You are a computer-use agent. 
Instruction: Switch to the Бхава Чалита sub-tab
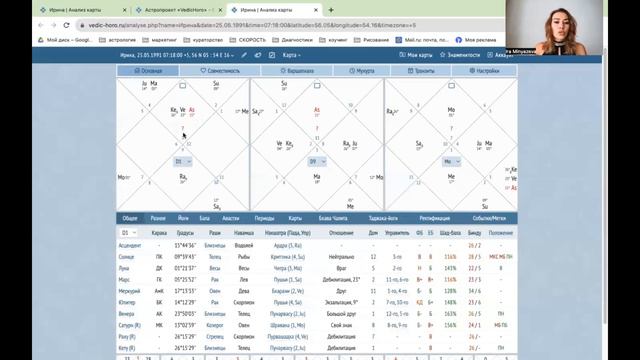click(333, 218)
